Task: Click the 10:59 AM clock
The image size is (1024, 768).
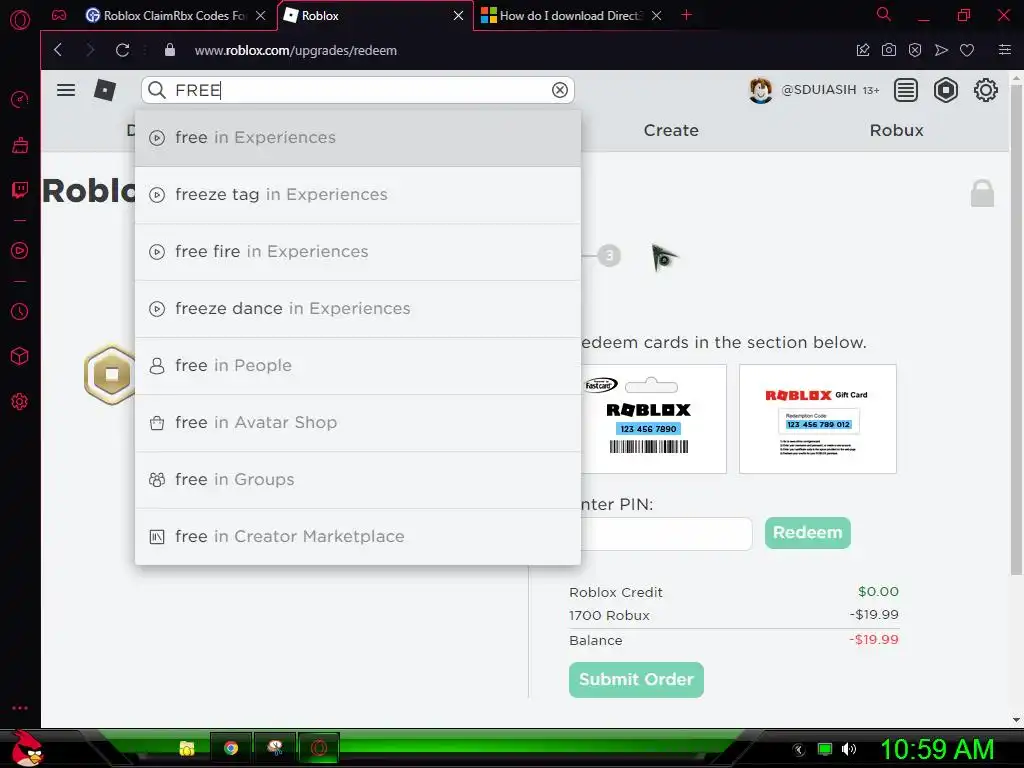Action: [937, 749]
